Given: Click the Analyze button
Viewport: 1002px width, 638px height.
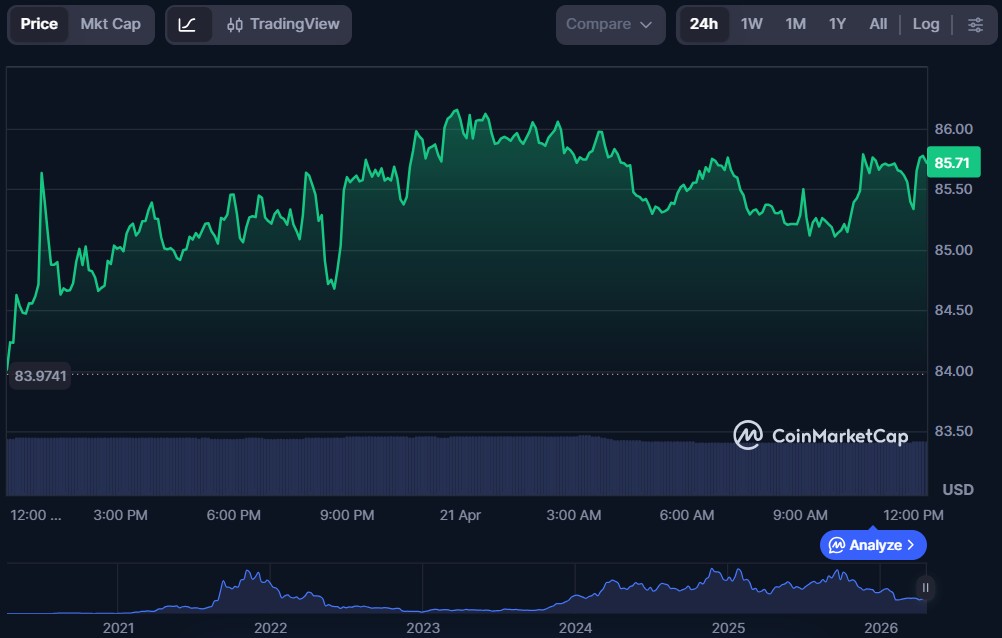Looking at the screenshot, I should coord(873,545).
